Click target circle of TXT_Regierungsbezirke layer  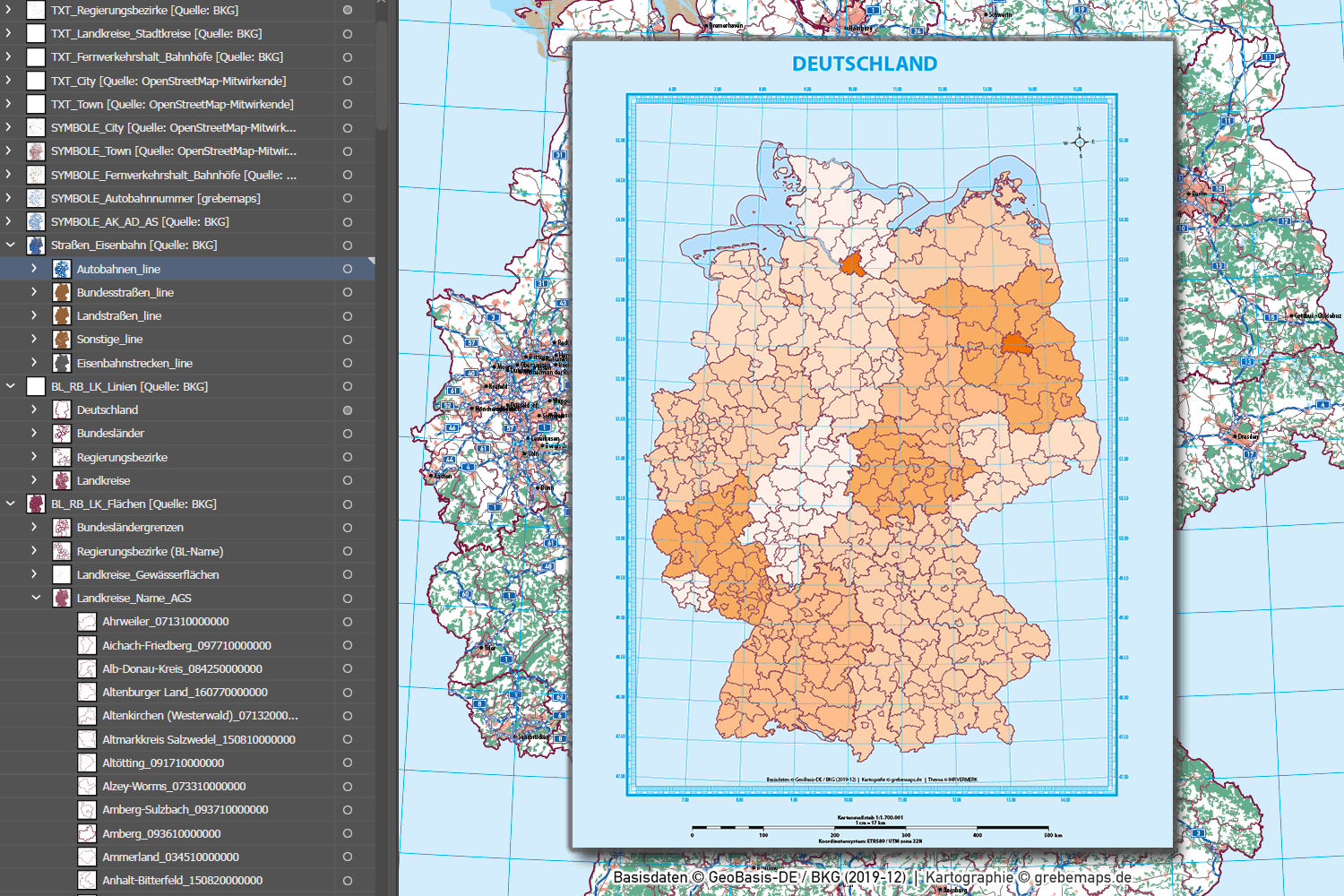[348, 11]
